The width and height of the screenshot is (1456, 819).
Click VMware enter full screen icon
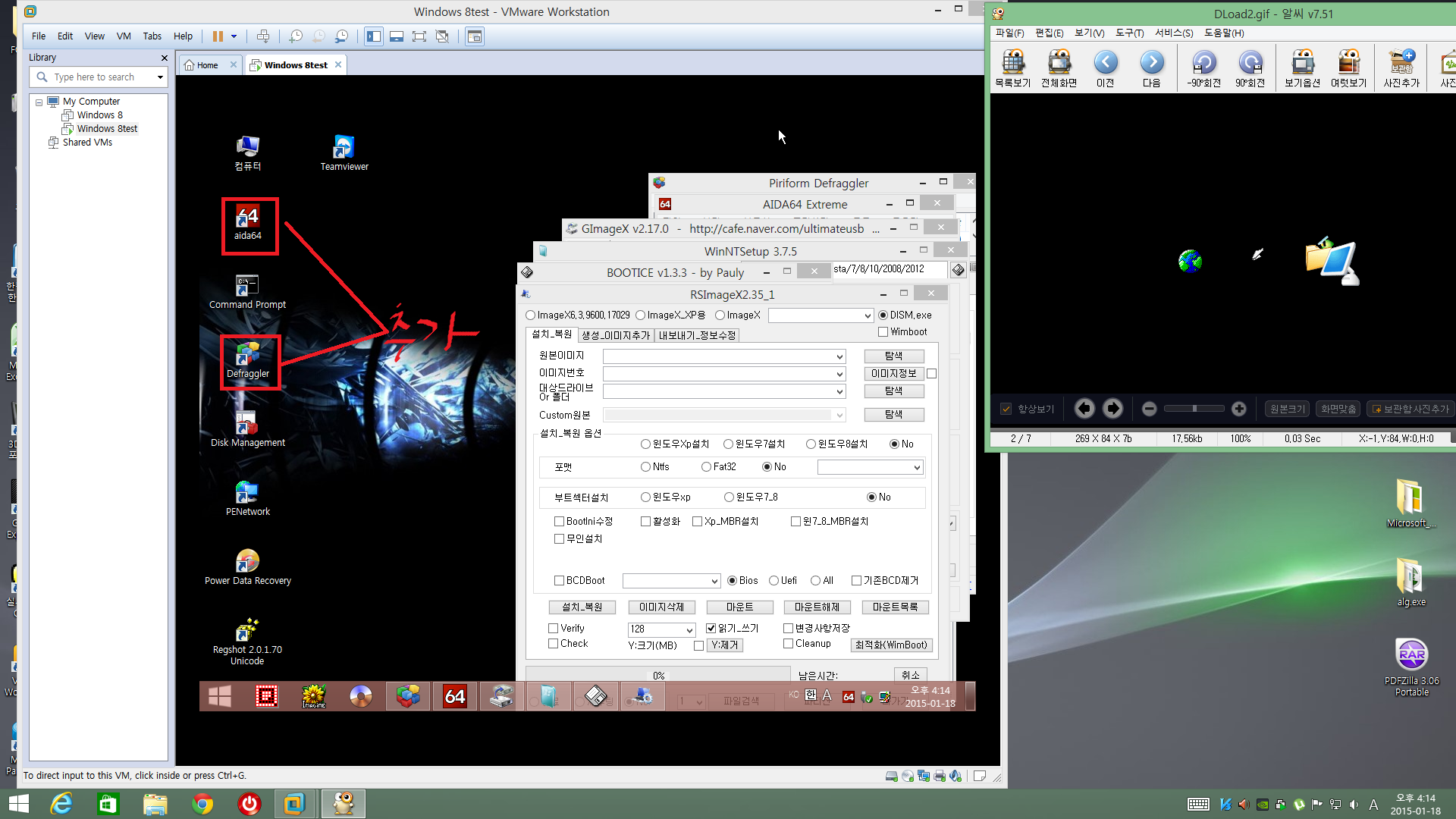pos(419,36)
